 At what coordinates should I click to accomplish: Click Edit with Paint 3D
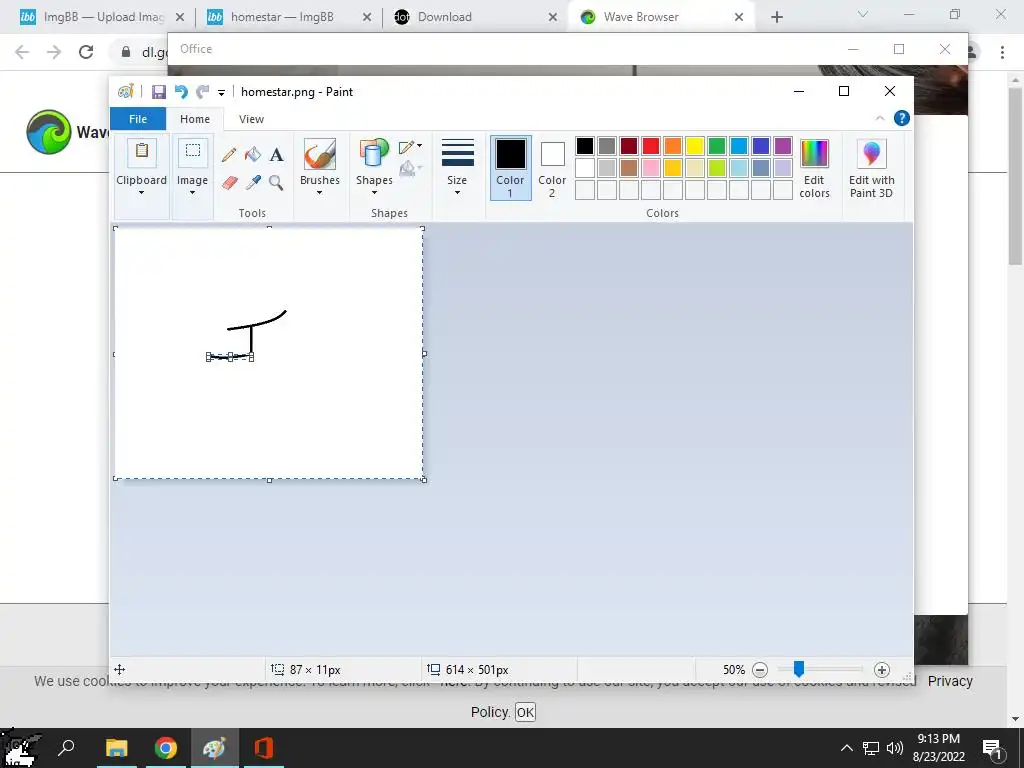[x=872, y=168]
